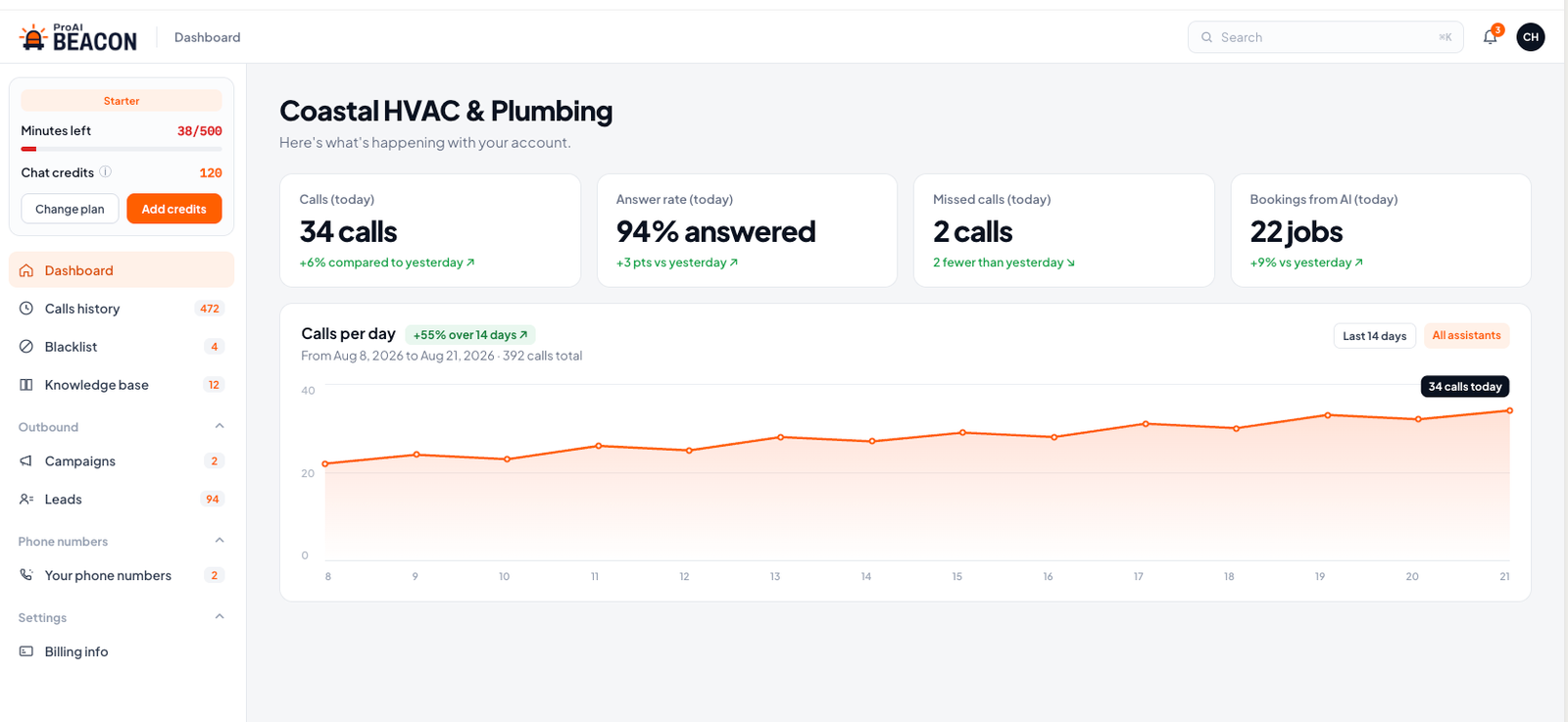Collapse the Outbound section

tap(220, 426)
